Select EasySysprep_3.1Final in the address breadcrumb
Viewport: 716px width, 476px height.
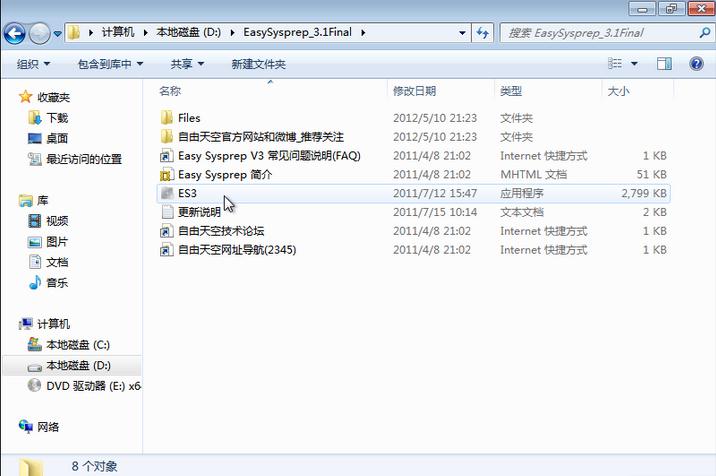coord(297,32)
